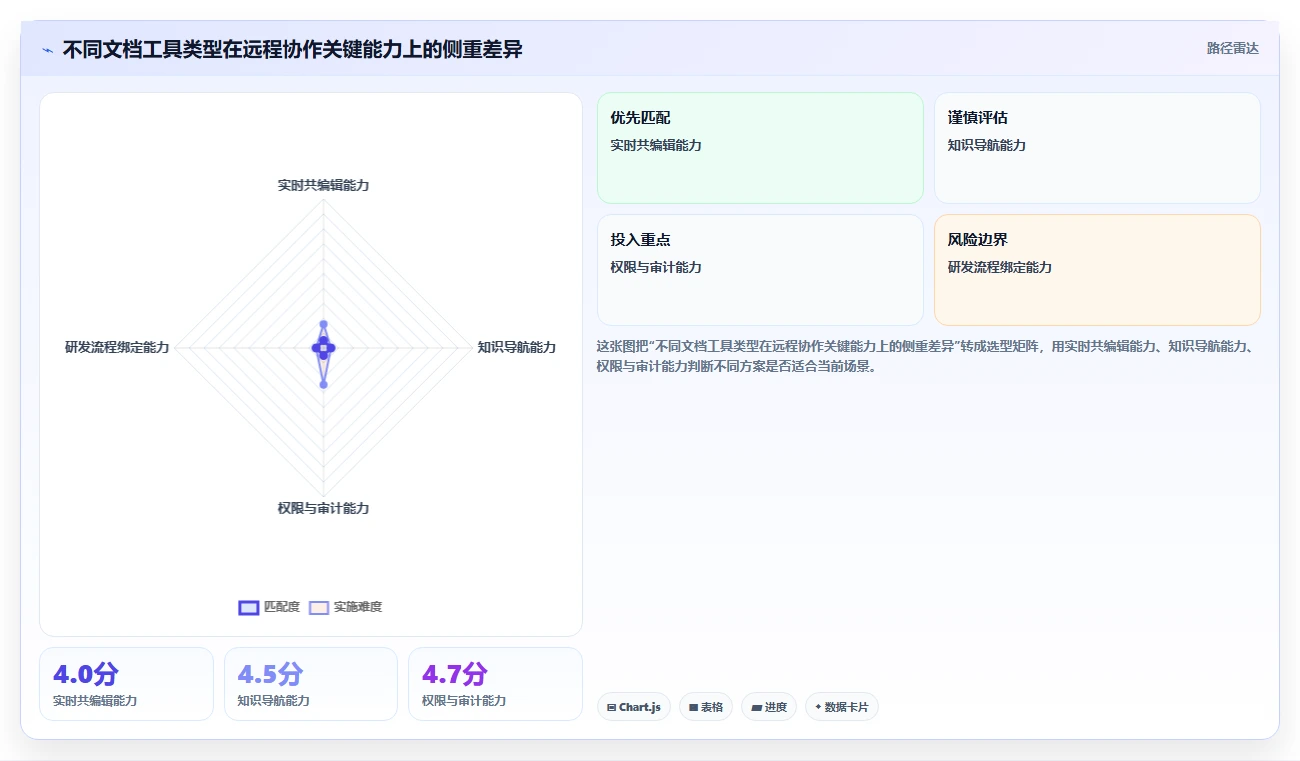
Task: Select the 表格 tag
Action: click(706, 707)
